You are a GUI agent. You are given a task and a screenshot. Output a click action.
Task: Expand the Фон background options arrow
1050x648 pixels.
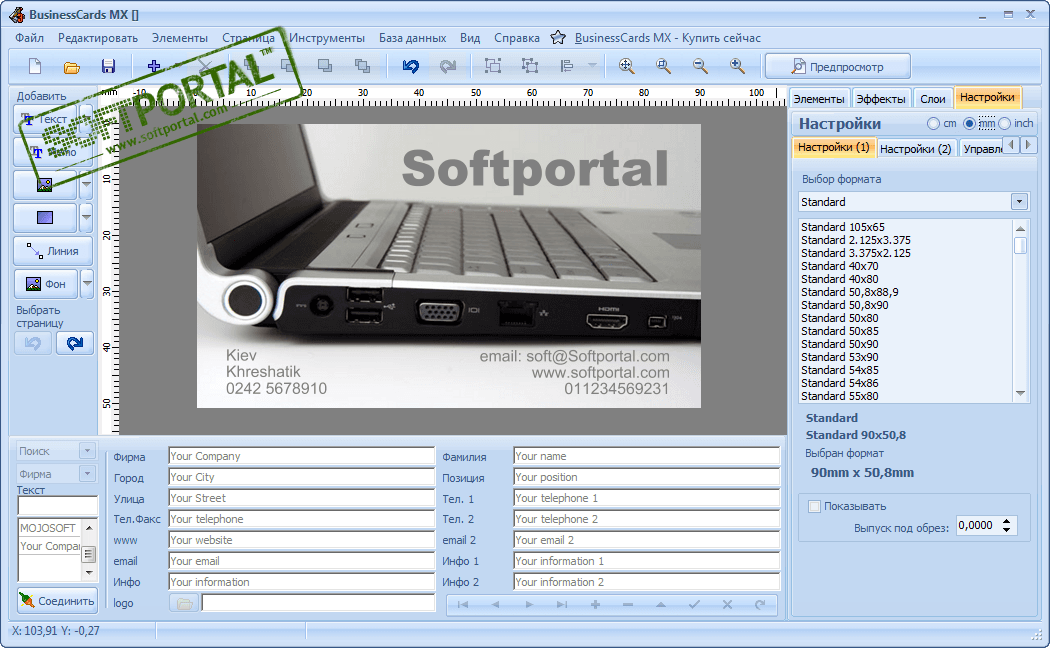(x=87, y=284)
